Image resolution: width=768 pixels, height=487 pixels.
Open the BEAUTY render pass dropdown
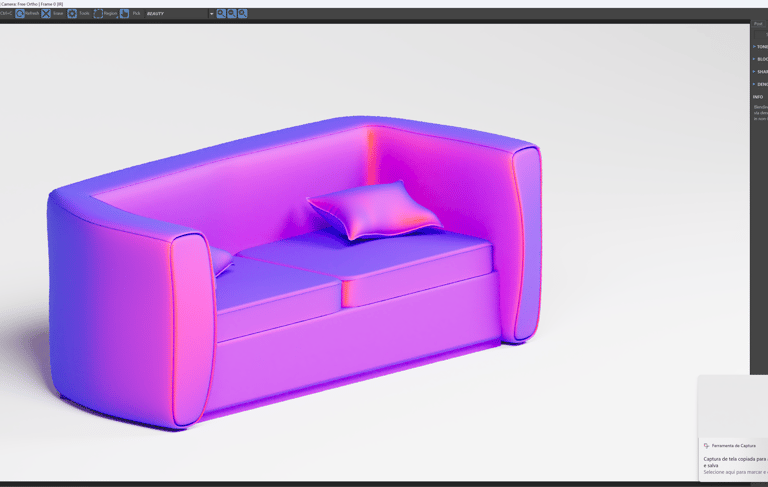tap(179, 14)
